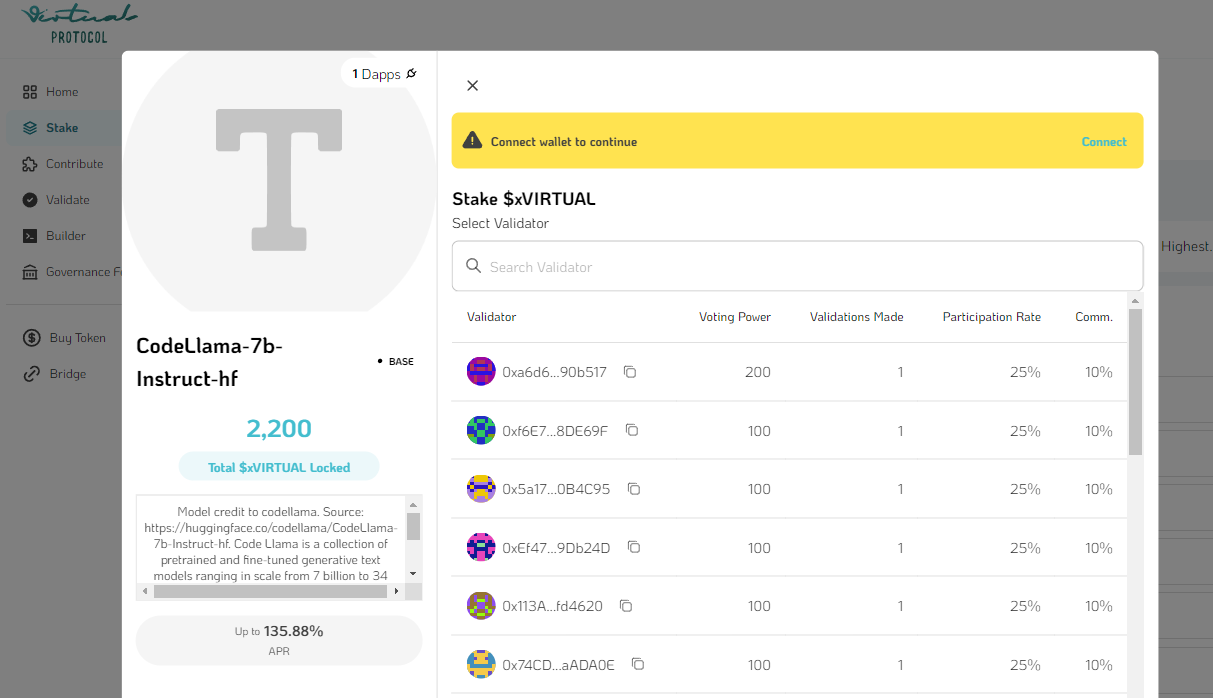The image size is (1213, 698).
Task: Click the BASE chain label
Action: [401, 362]
